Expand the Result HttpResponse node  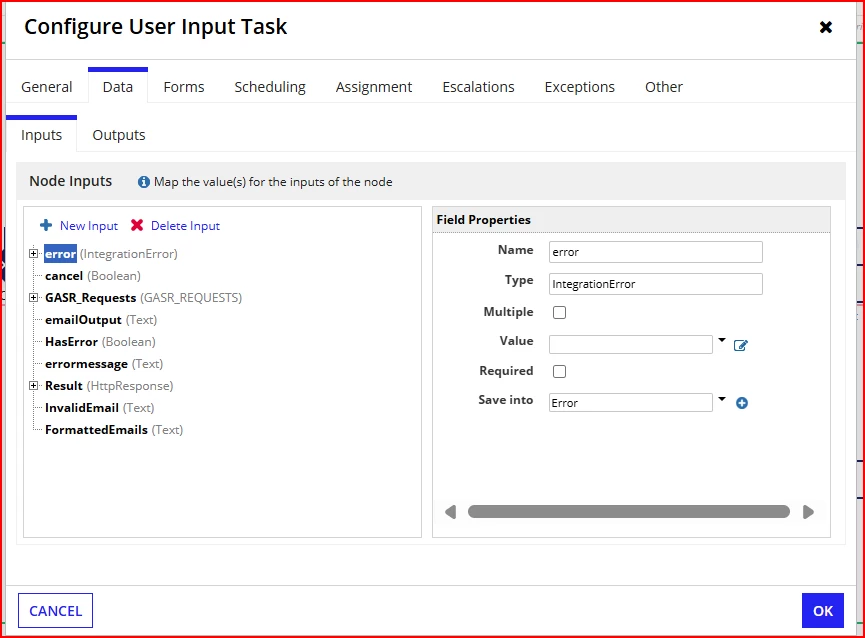34,386
